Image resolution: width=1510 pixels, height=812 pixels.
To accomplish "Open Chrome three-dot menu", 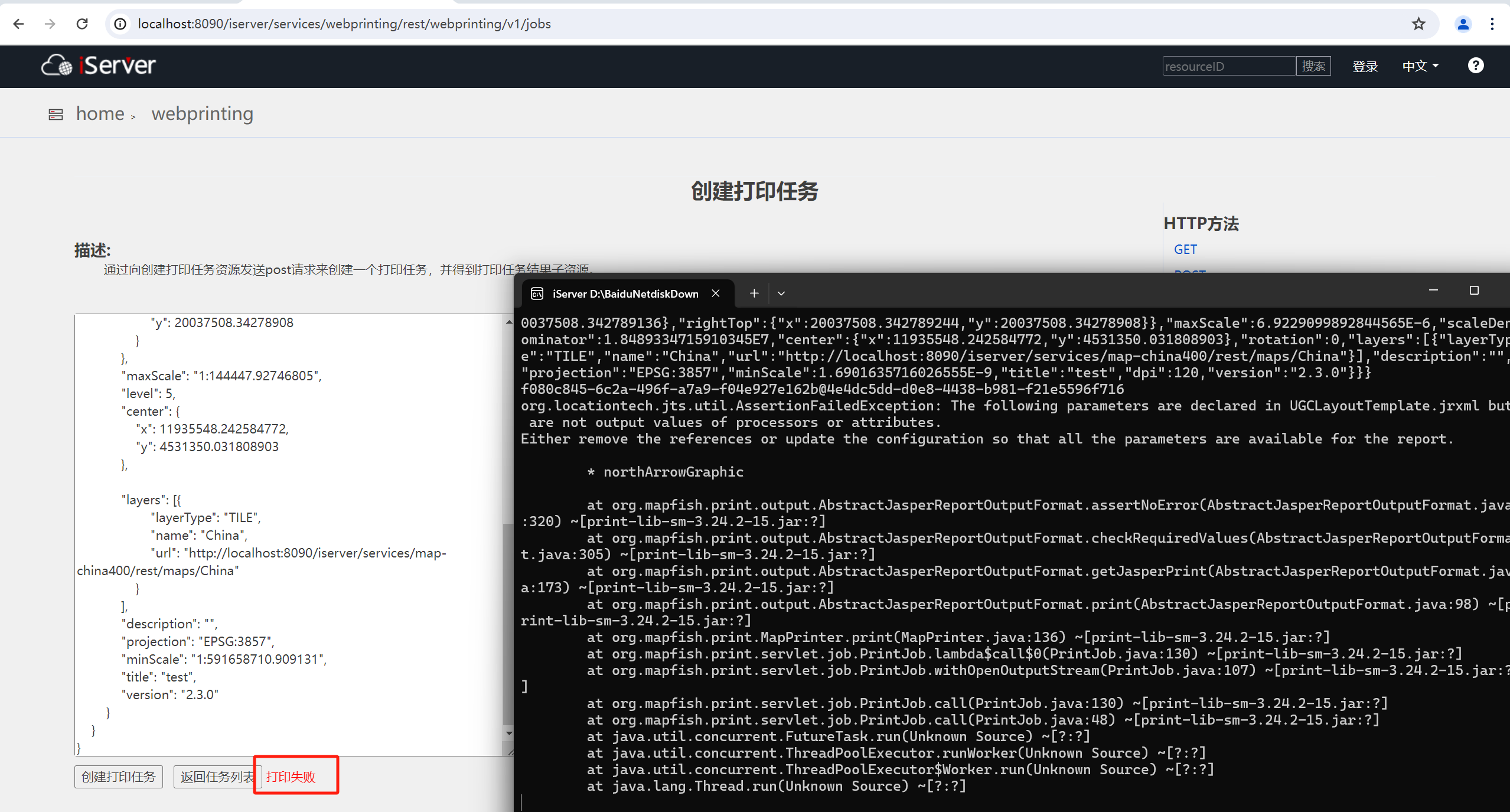I will (x=1492, y=24).
